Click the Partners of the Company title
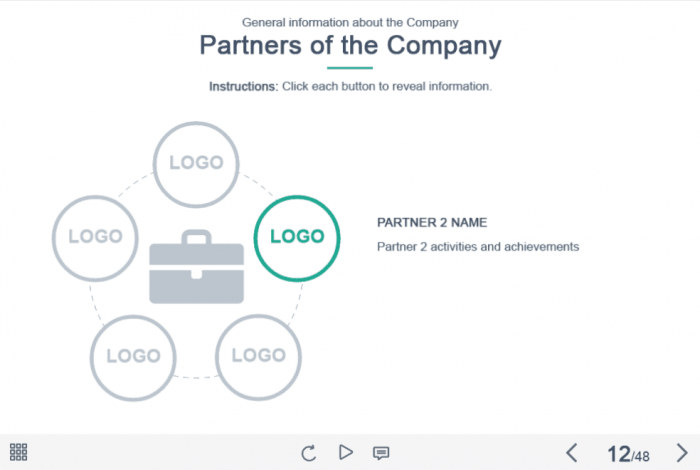The width and height of the screenshot is (700, 470). click(x=350, y=46)
